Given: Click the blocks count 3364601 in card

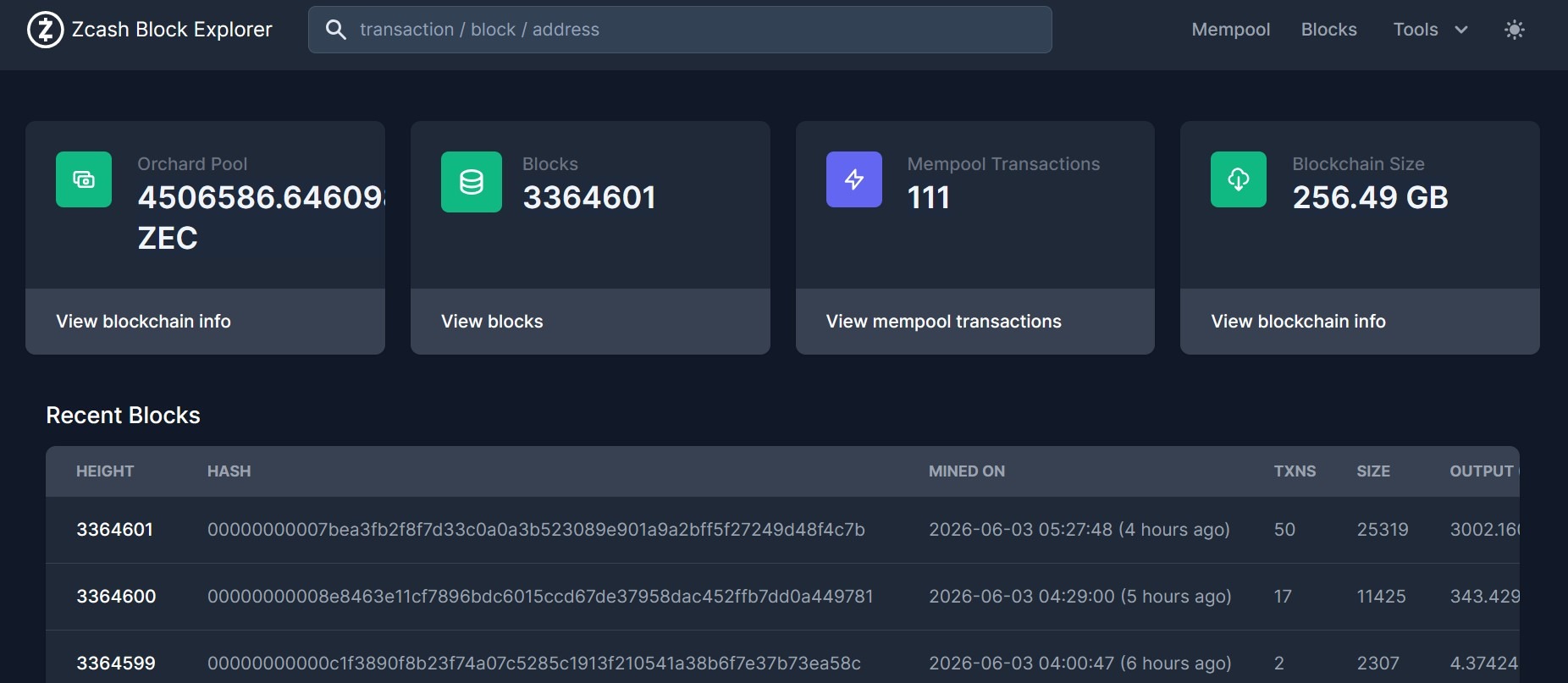Looking at the screenshot, I should pos(589,198).
